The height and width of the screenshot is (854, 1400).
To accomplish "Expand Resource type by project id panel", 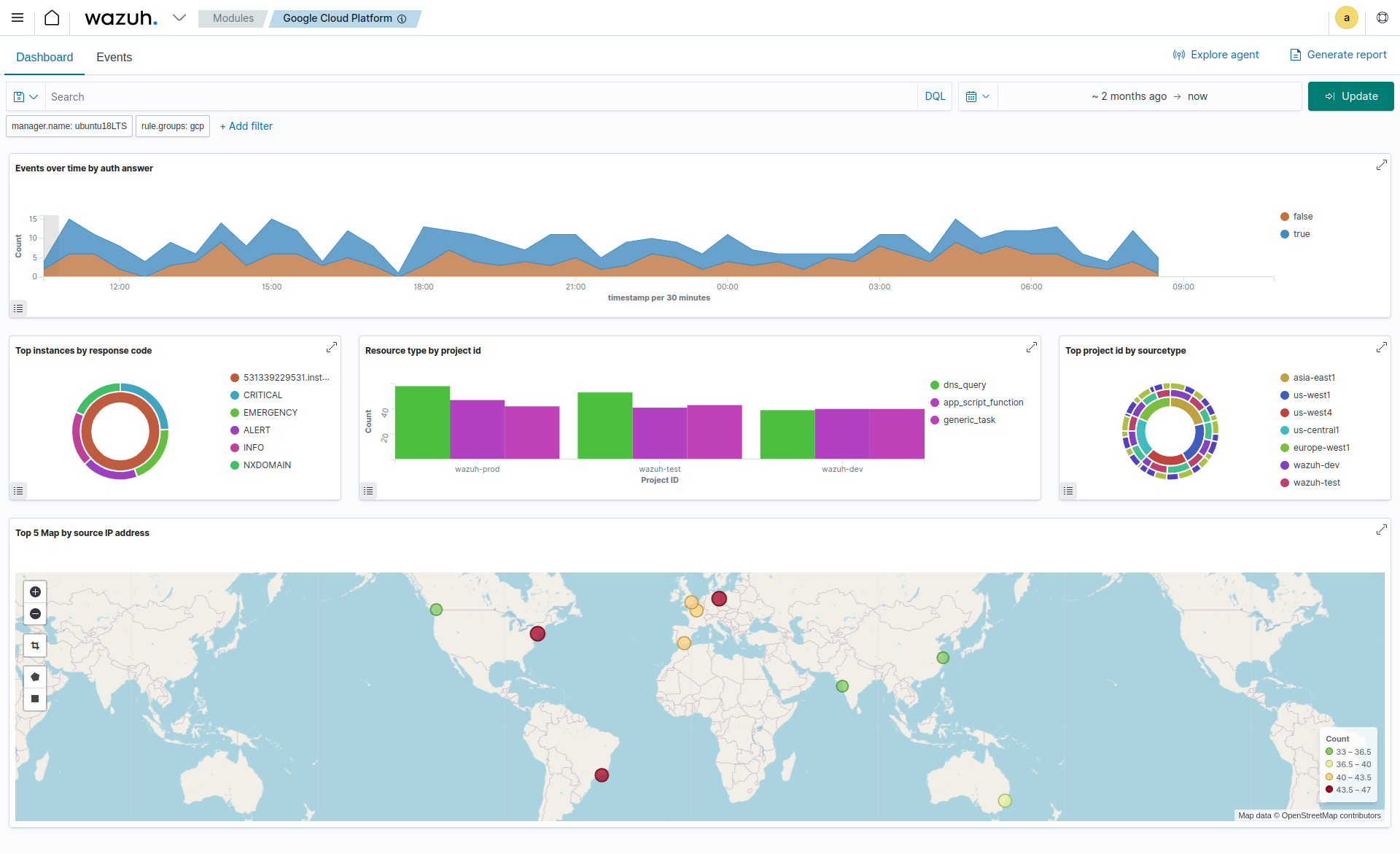I will pyautogui.click(x=1032, y=347).
